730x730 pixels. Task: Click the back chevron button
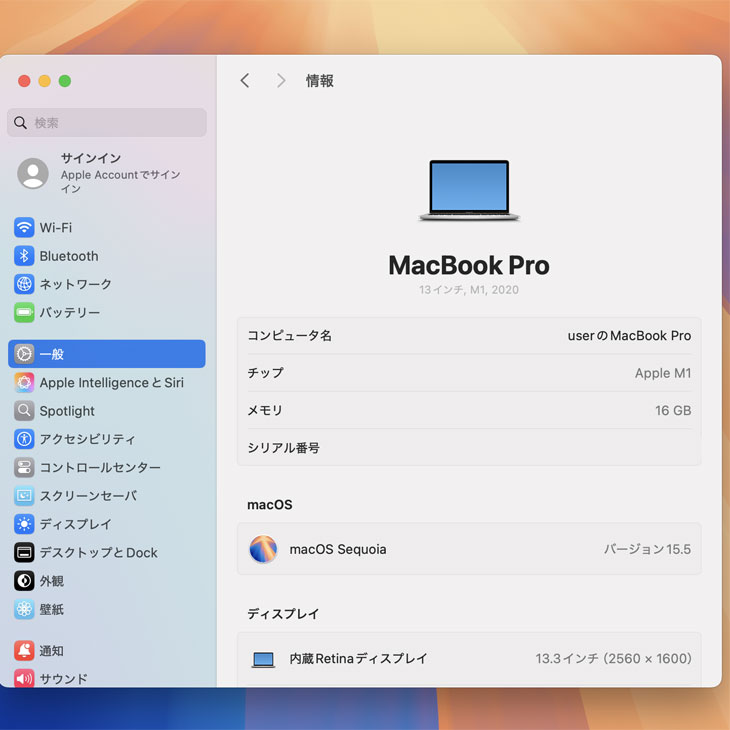[x=245, y=81]
